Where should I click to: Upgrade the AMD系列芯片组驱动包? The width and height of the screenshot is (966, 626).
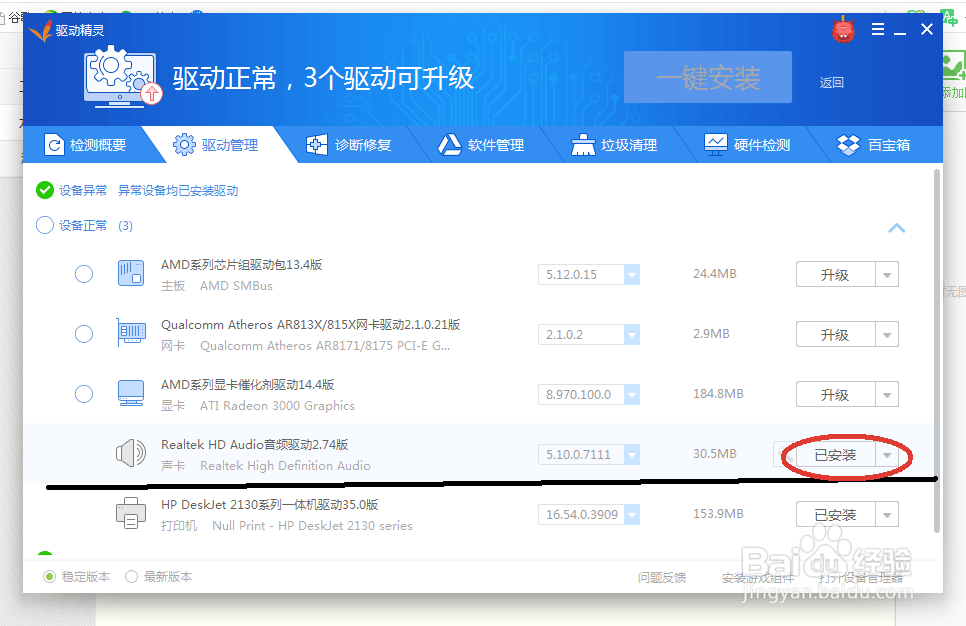pyautogui.click(x=835, y=275)
